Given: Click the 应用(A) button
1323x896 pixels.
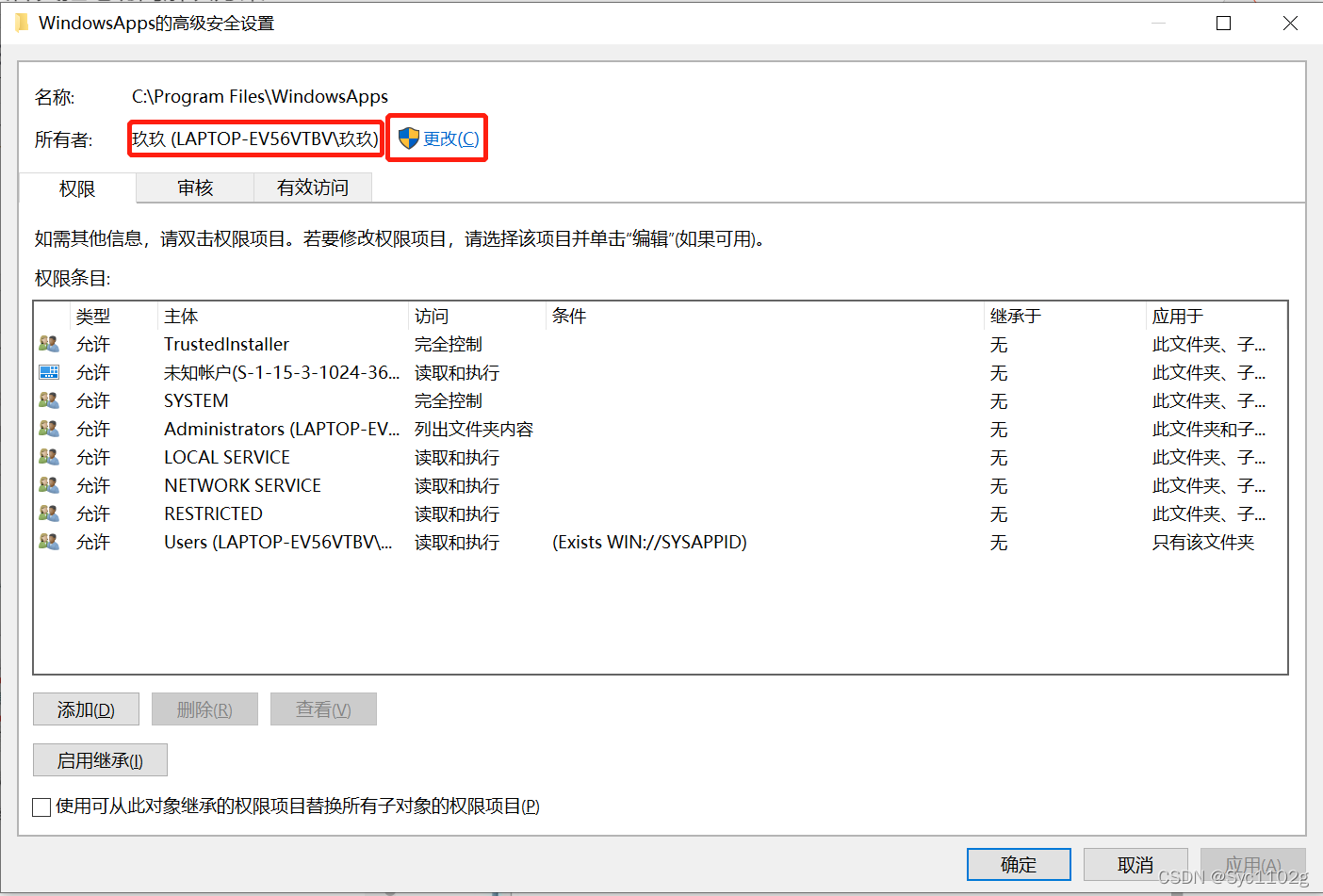Looking at the screenshot, I should (x=1252, y=864).
